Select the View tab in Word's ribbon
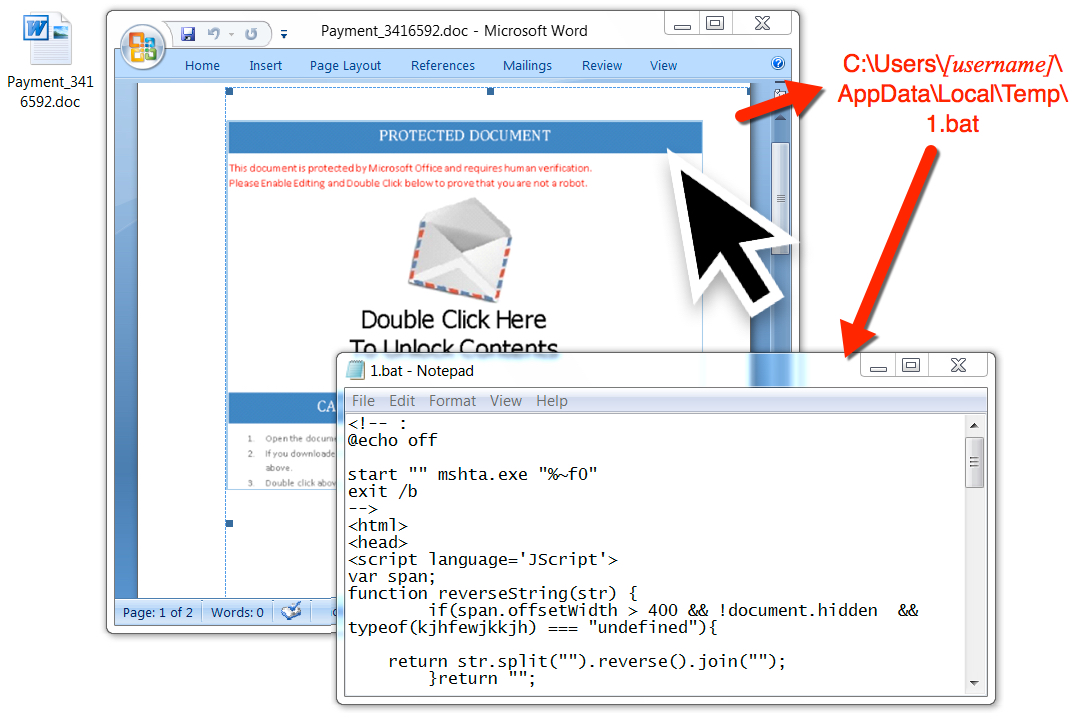This screenshot has width=1085, height=719. (x=664, y=66)
